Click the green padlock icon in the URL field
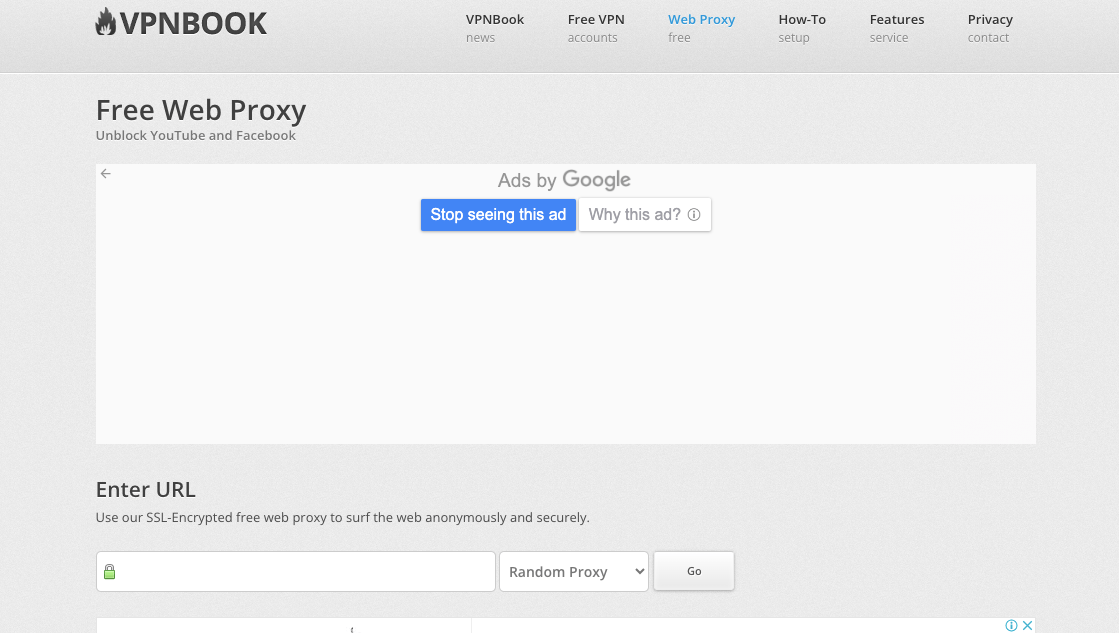The width and height of the screenshot is (1119, 633). click(109, 572)
